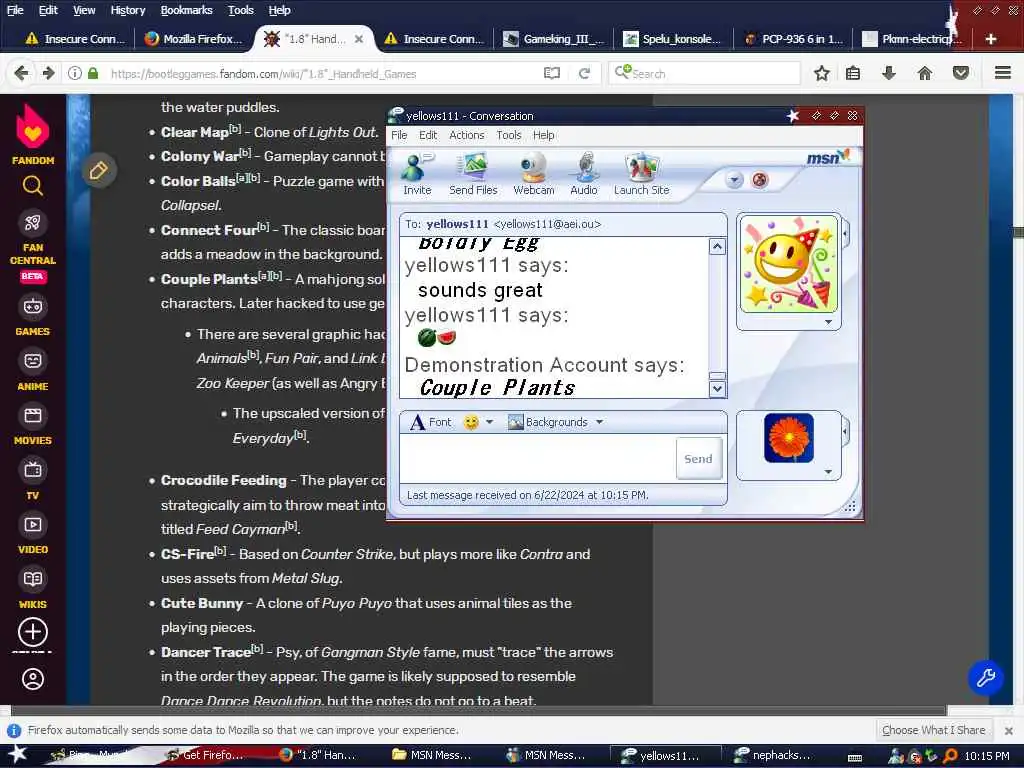Switch to Gameking_III tab
Screen dimensions: 1024x768
[554, 39]
